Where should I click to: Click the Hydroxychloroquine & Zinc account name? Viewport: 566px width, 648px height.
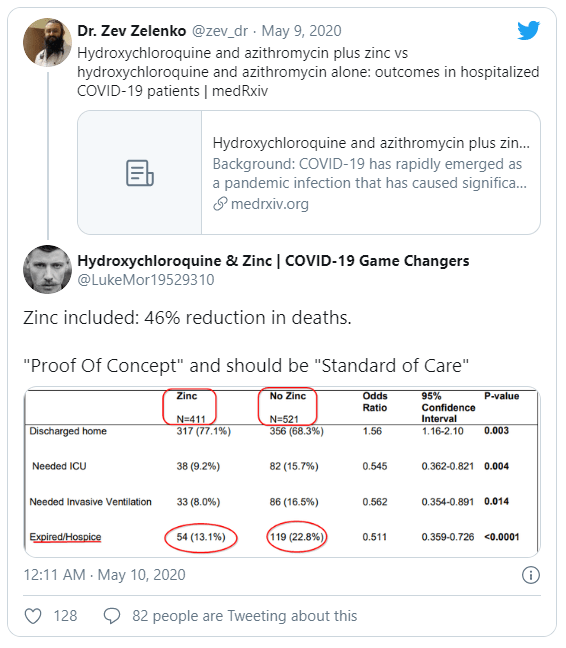pyautogui.click(x=273, y=261)
